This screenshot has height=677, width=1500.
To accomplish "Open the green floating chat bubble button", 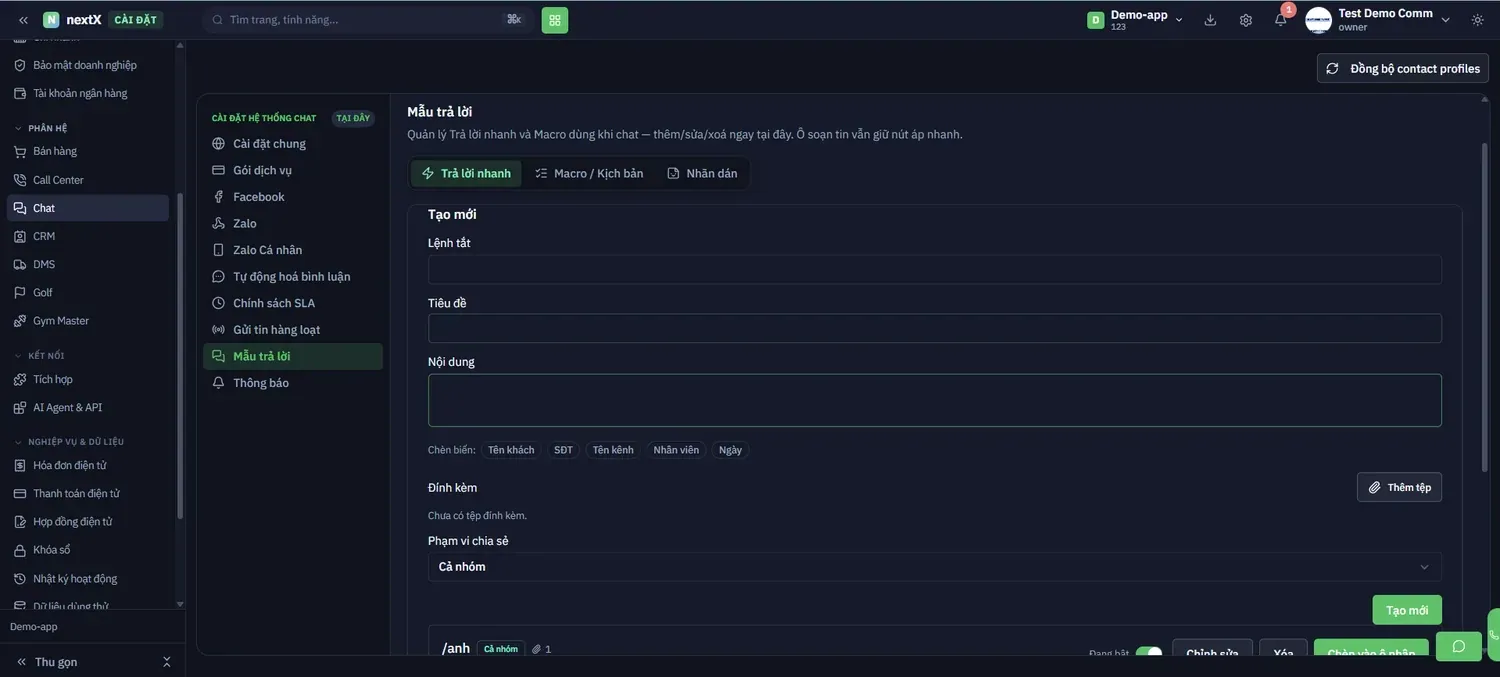I will [1459, 646].
